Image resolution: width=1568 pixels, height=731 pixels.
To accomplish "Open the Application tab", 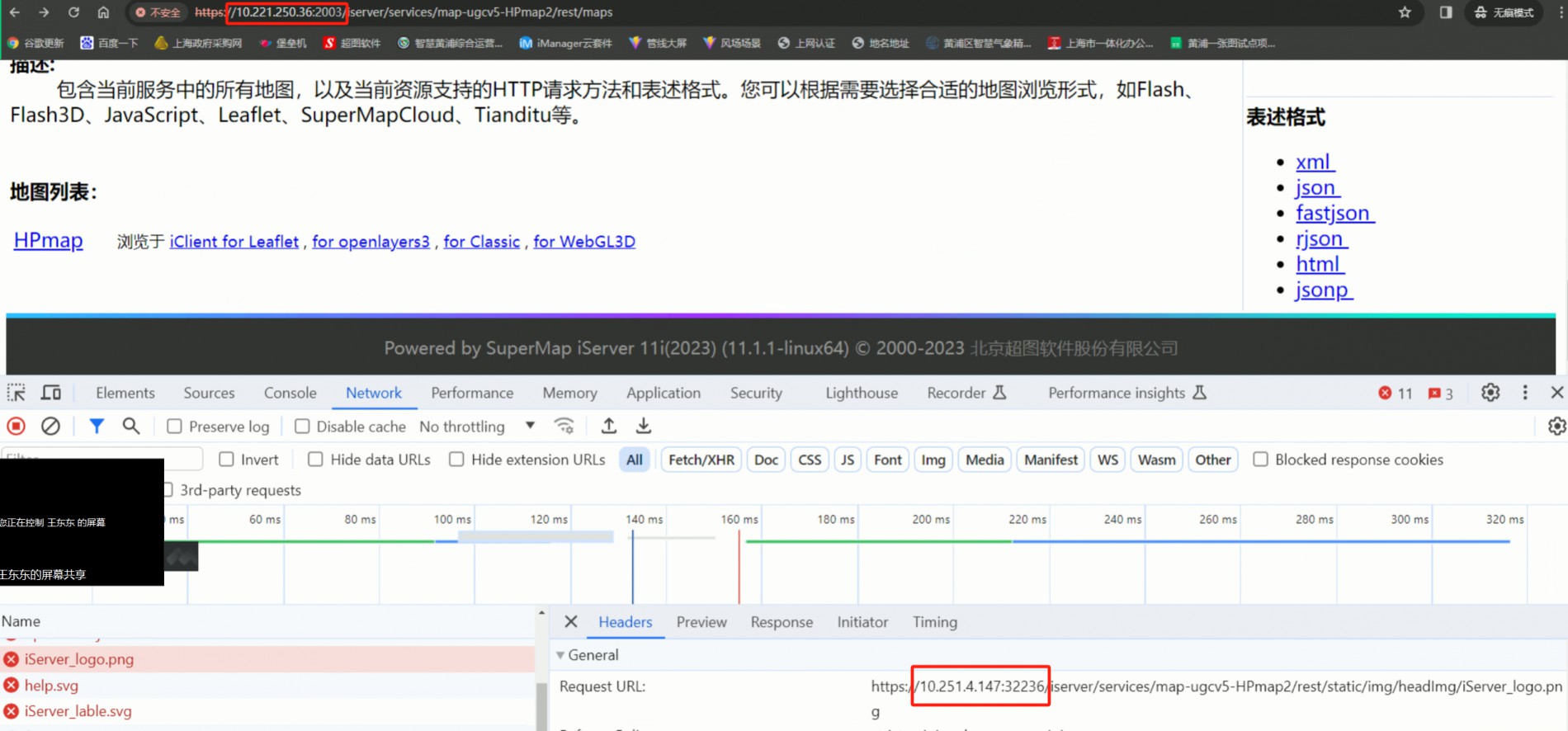I will pyautogui.click(x=664, y=393).
